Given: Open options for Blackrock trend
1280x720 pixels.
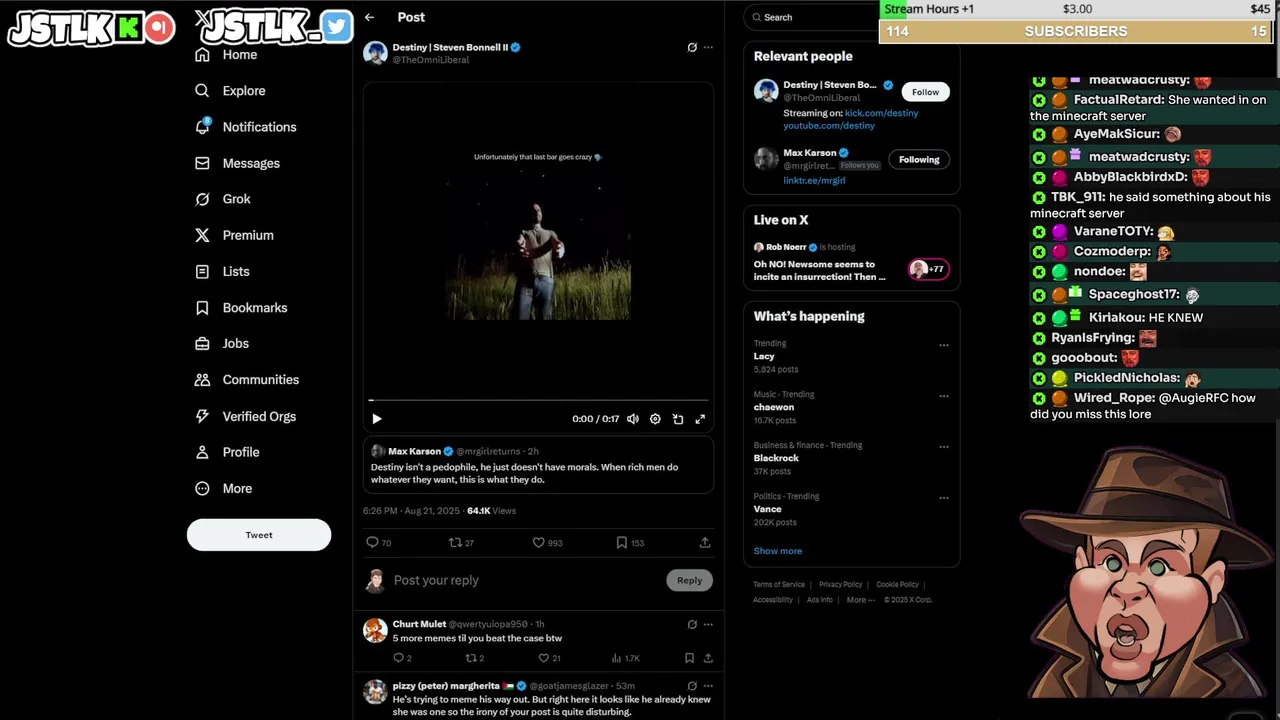Looking at the screenshot, I should [x=943, y=447].
